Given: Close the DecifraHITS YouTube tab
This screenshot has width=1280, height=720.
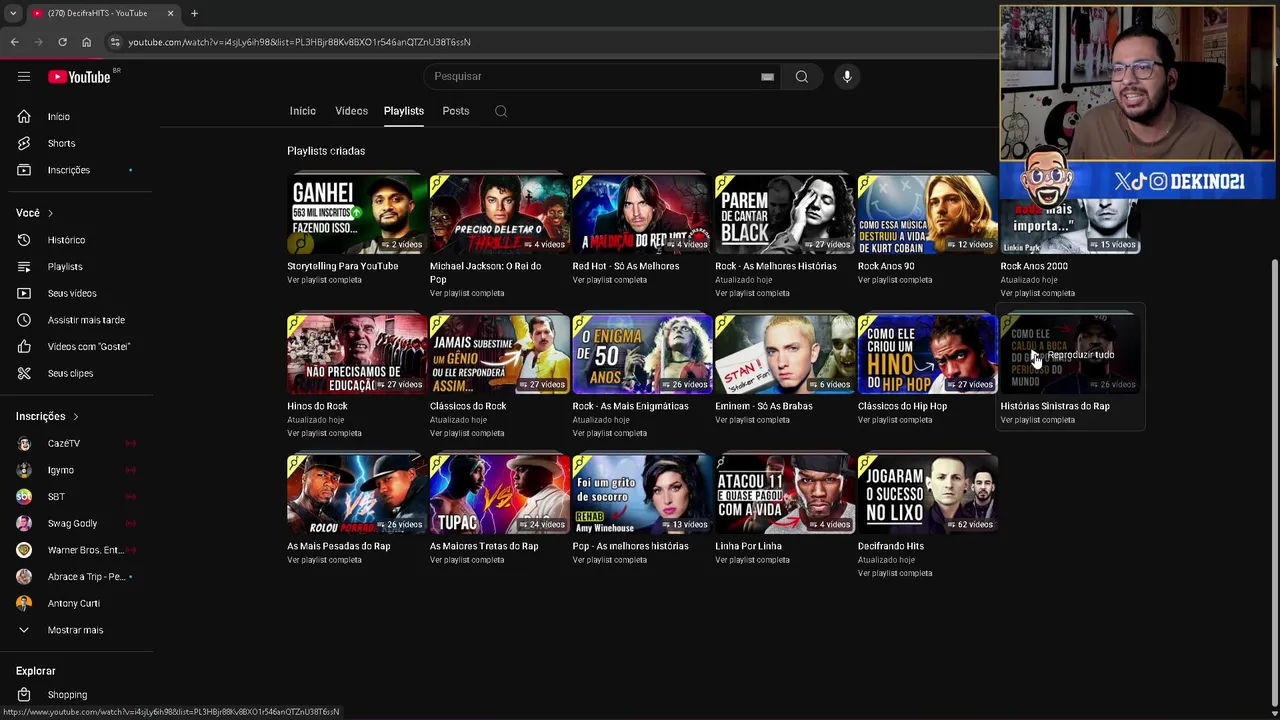Looking at the screenshot, I should pos(170,13).
